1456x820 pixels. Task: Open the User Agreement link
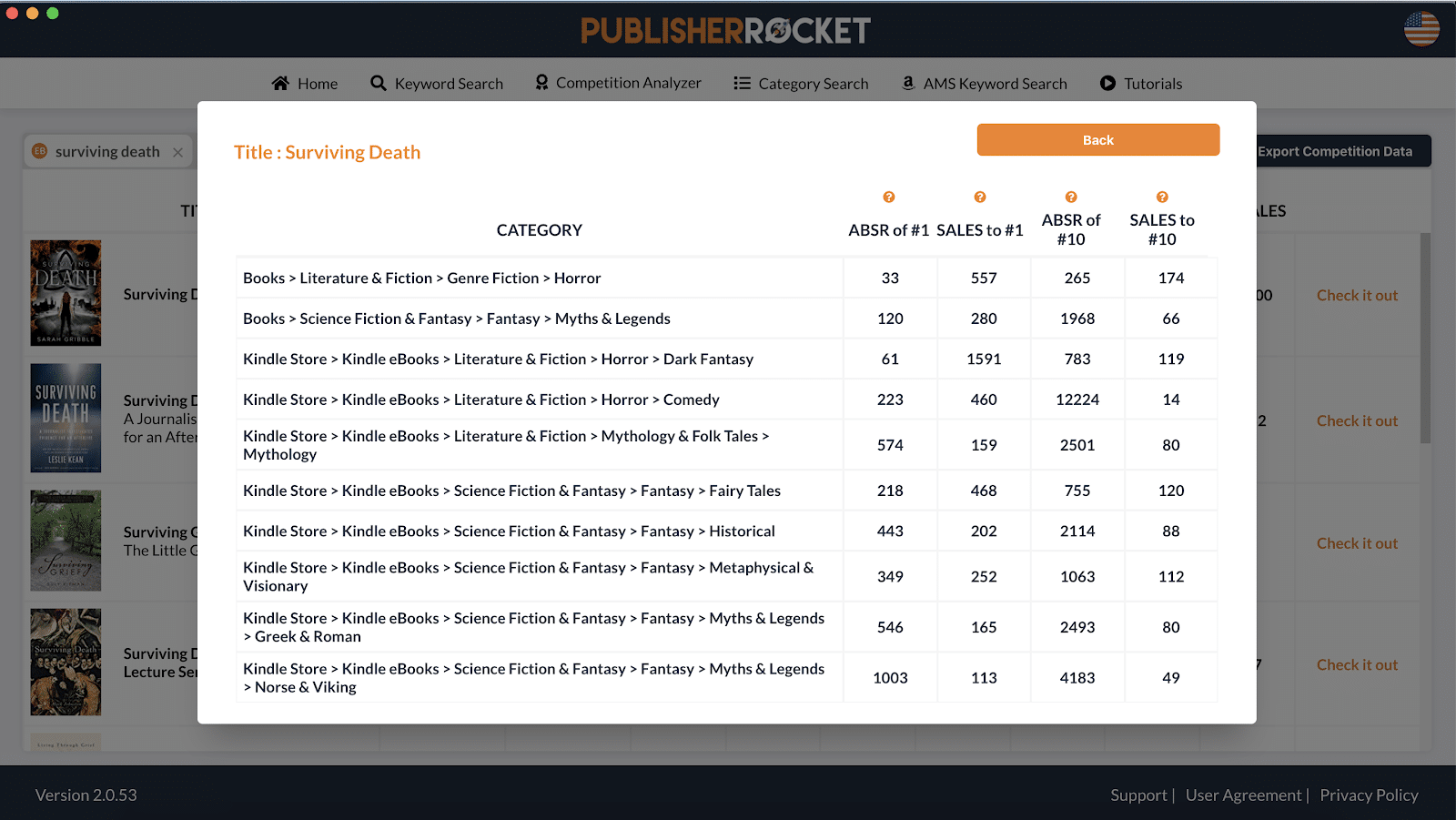point(1243,795)
